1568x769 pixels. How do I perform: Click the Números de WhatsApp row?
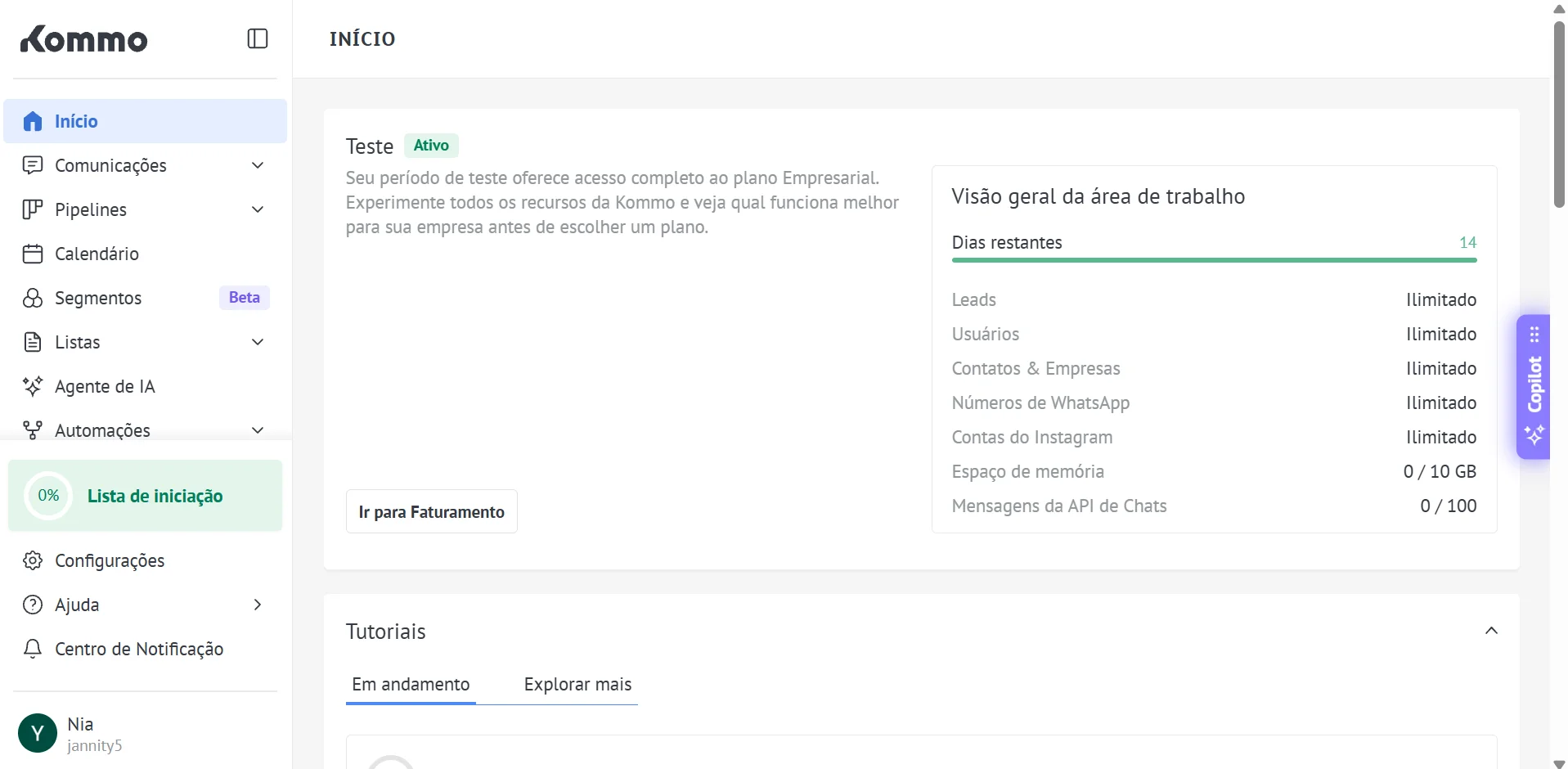click(x=1214, y=402)
